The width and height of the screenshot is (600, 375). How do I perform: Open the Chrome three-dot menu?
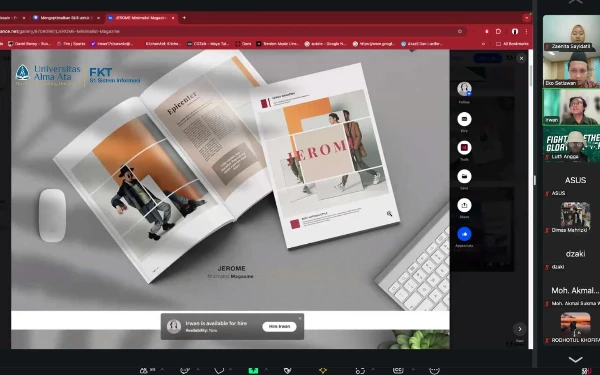527,31
